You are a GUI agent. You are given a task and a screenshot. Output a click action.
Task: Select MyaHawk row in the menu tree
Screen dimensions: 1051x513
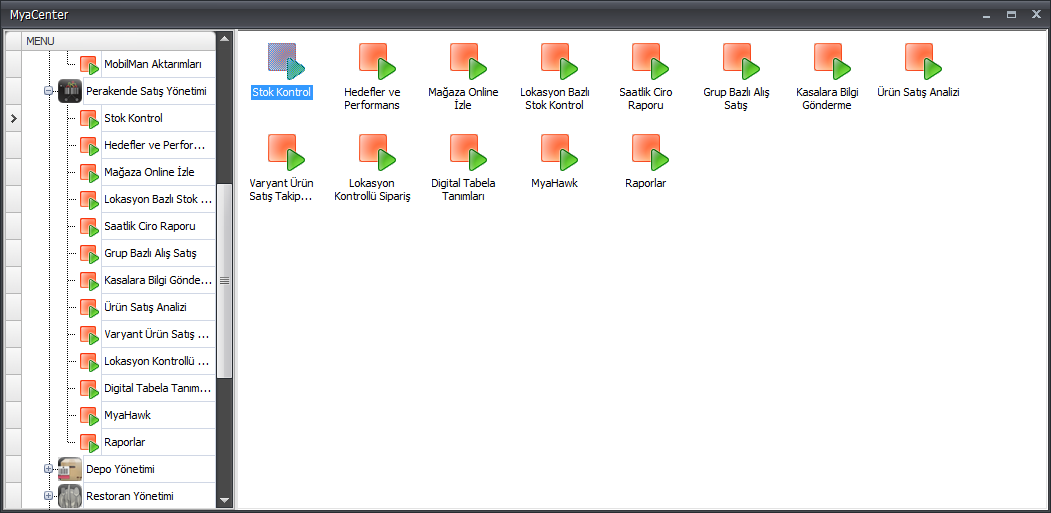[x=158, y=416]
